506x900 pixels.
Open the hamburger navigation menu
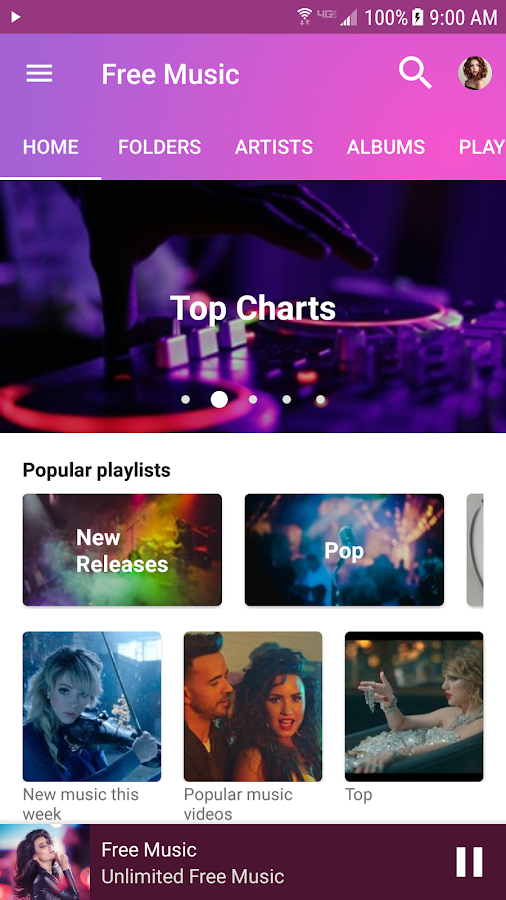pyautogui.click(x=39, y=73)
